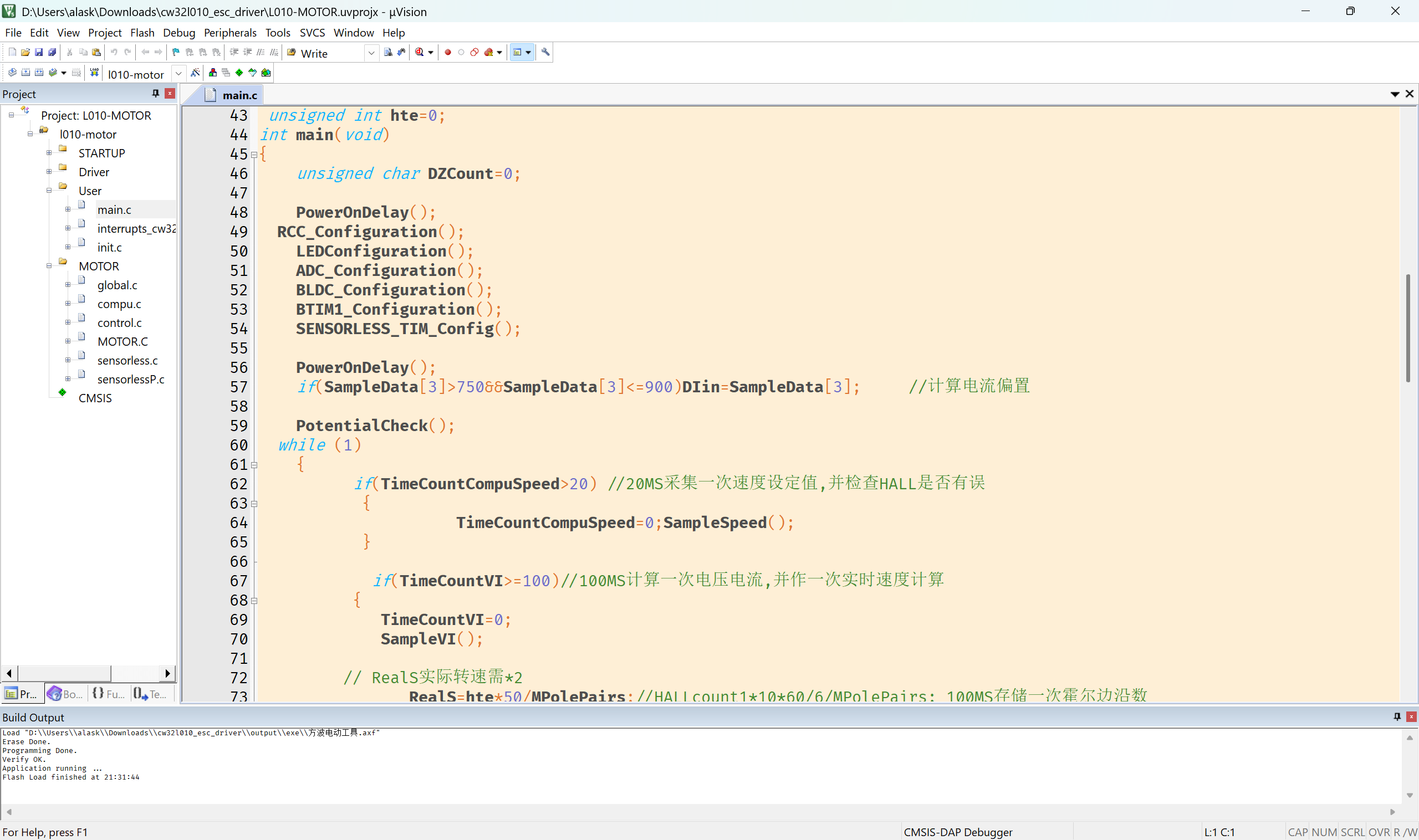Save the current file via toolbar
Viewport: 1419px width, 840px height.
[38, 52]
